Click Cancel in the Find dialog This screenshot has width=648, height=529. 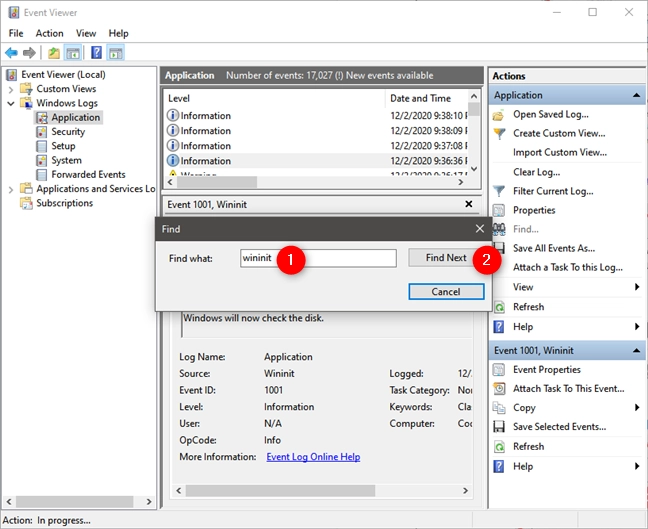coord(446,292)
